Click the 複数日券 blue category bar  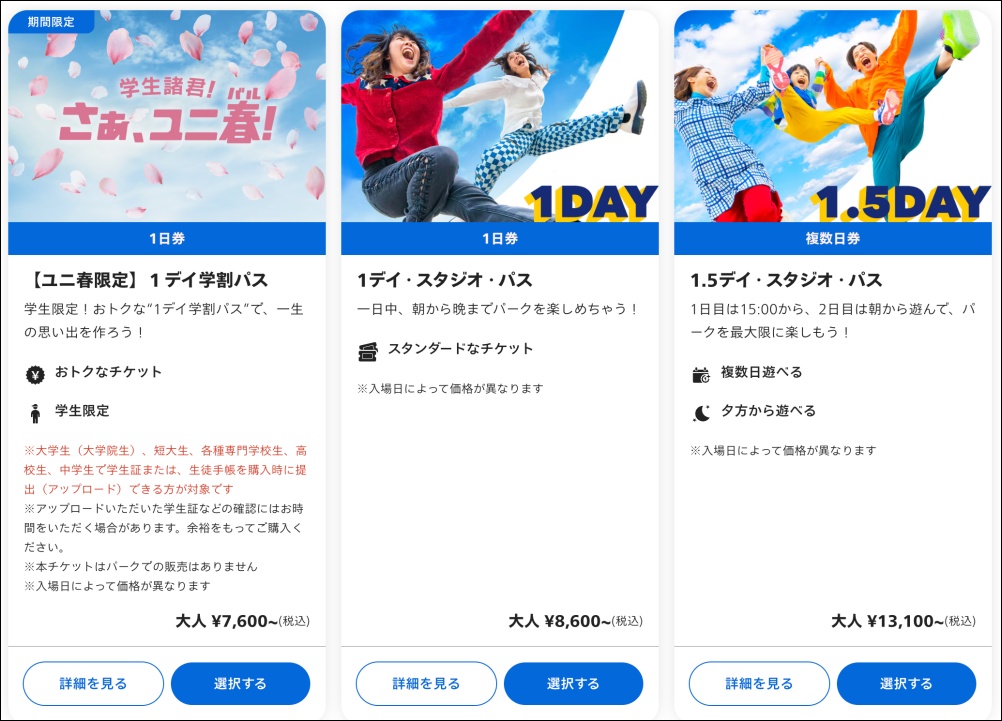pyautogui.click(x=833, y=238)
